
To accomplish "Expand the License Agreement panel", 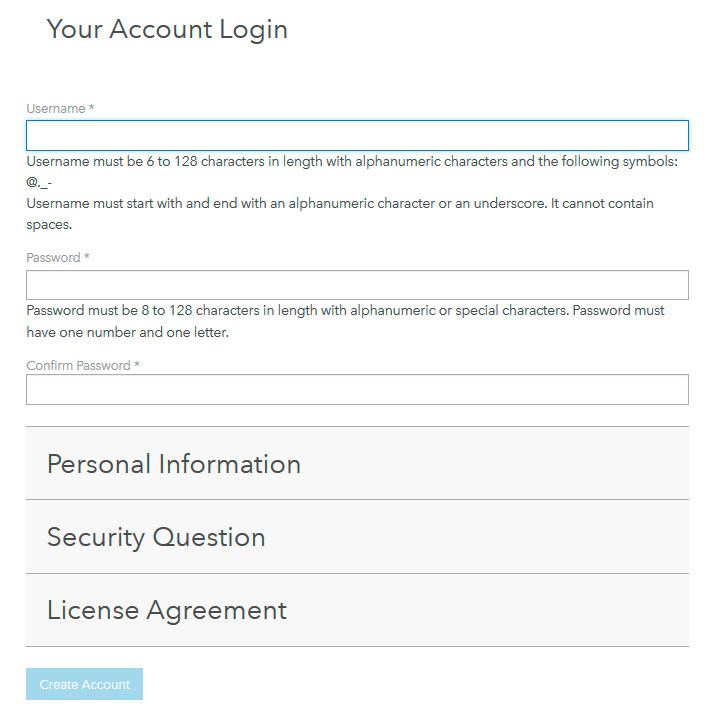I will coord(357,610).
